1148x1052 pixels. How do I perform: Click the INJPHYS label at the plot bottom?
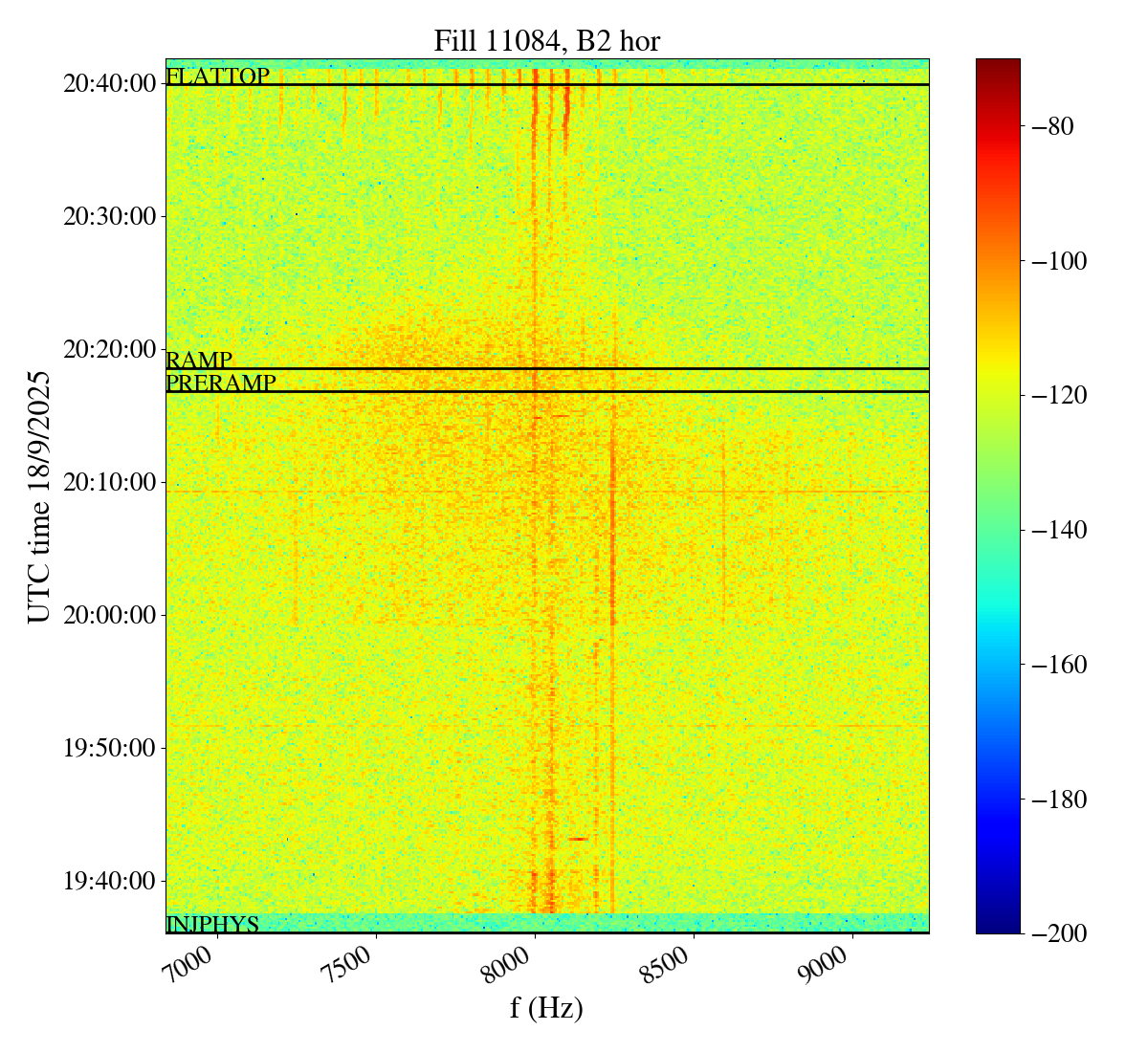tap(212, 925)
